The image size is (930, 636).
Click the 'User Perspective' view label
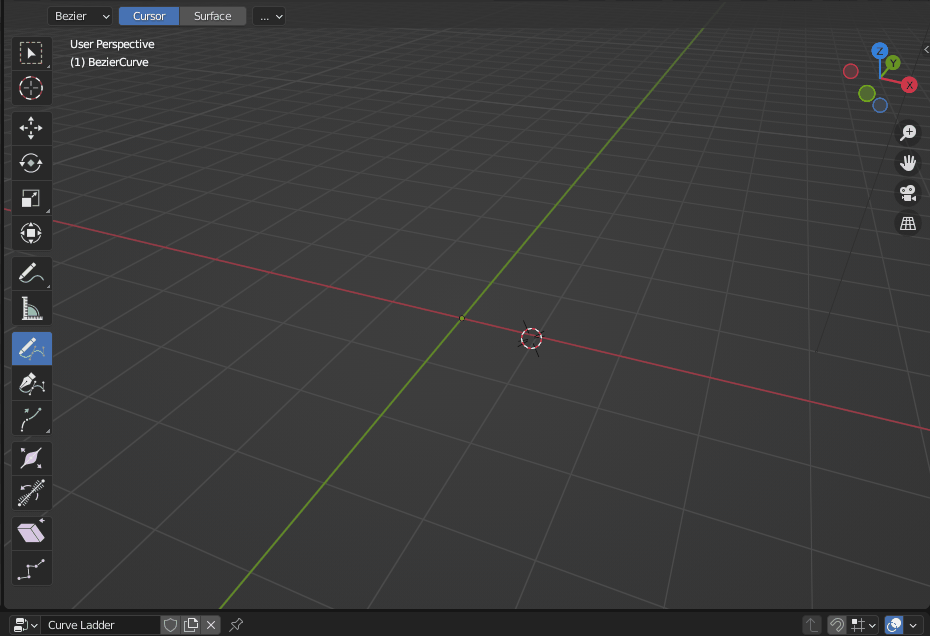(112, 44)
